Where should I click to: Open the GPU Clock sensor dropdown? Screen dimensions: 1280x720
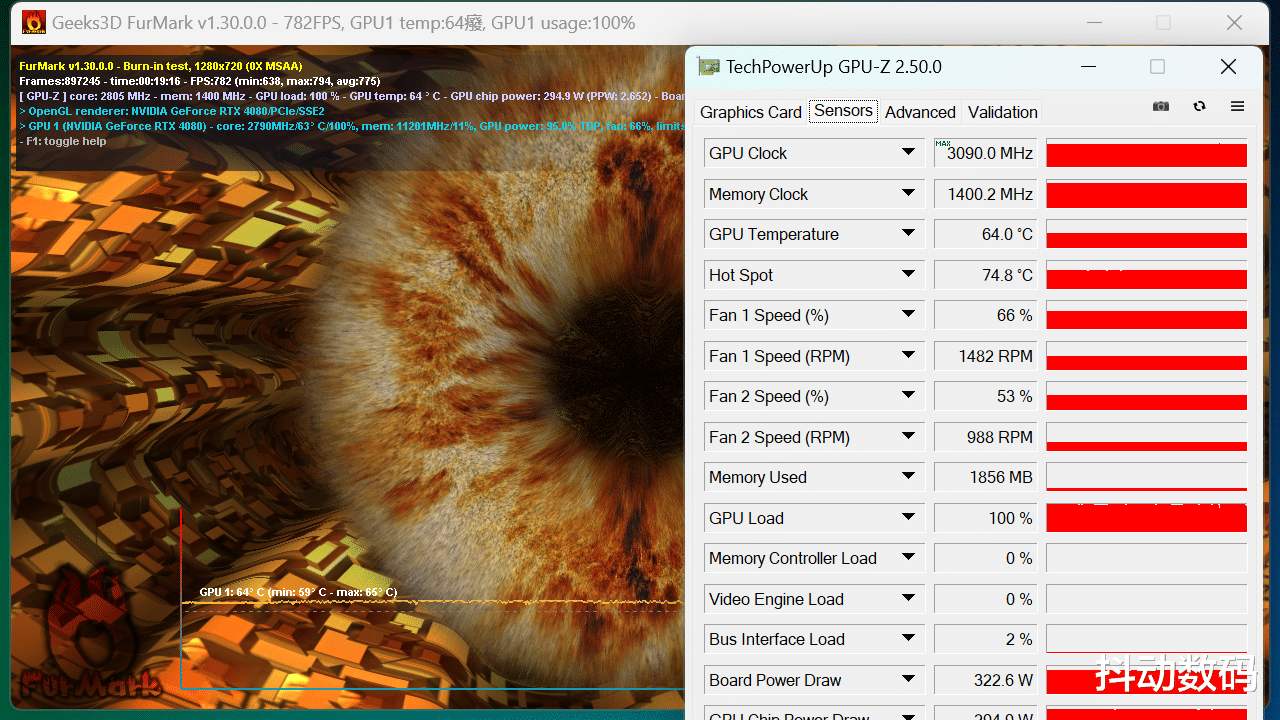(x=909, y=153)
